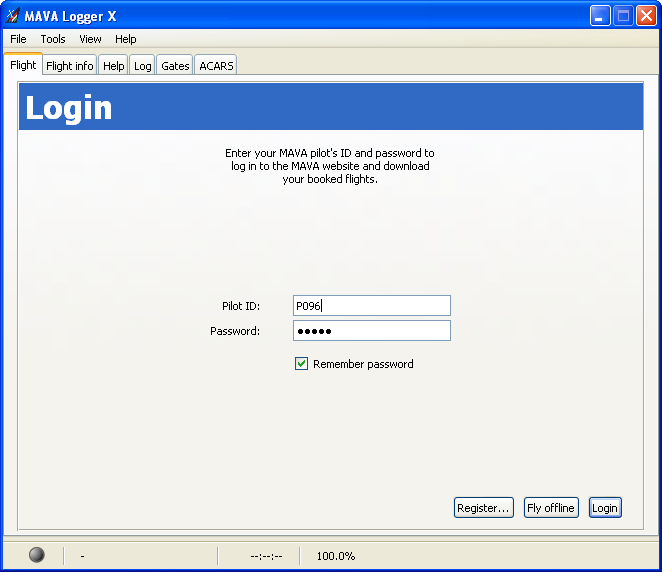The width and height of the screenshot is (662, 572).
Task: Click the Register... button
Action: pos(483,507)
